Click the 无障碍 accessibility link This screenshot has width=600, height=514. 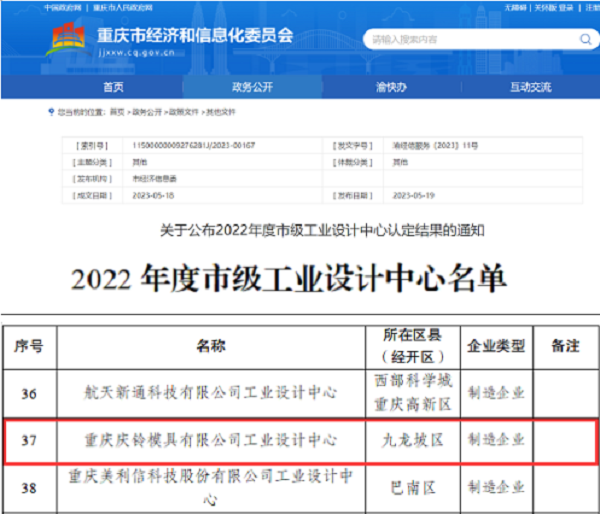pyautogui.click(x=515, y=8)
